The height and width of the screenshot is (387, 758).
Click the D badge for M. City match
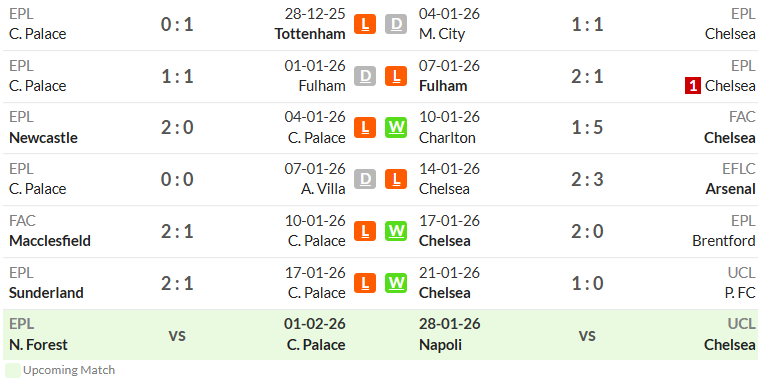point(396,24)
